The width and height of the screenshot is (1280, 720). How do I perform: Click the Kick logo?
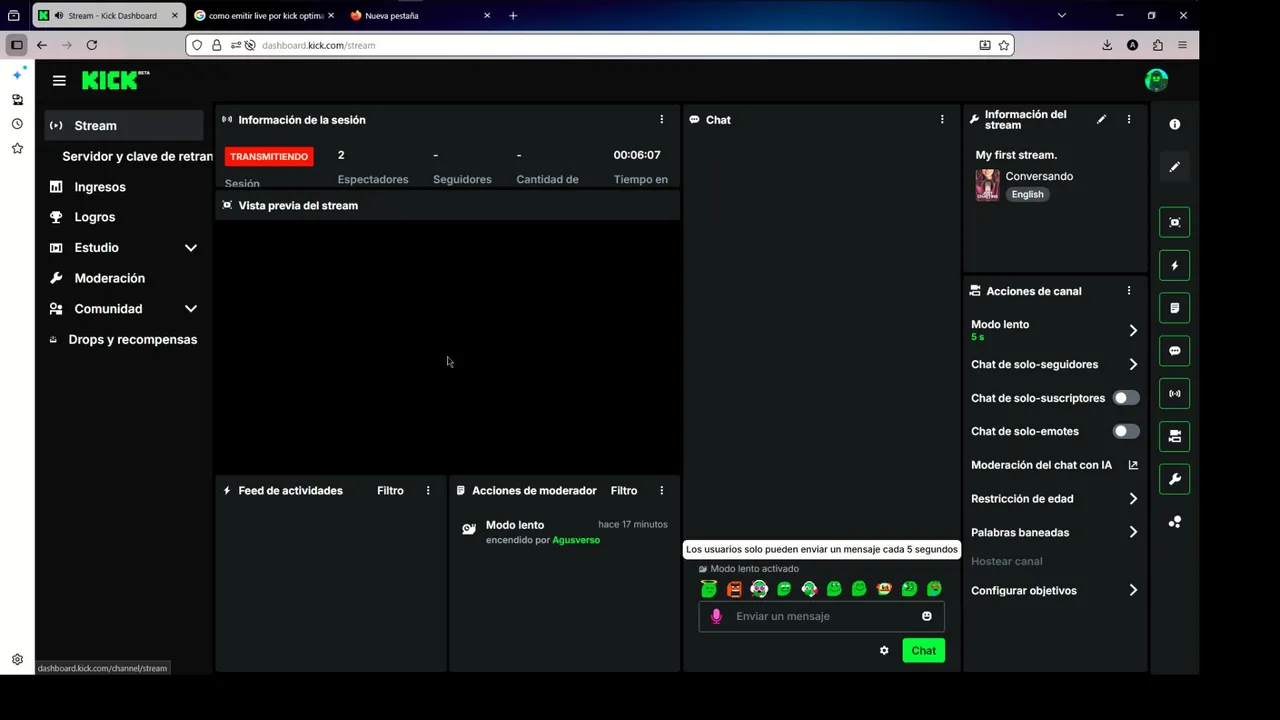pos(115,80)
